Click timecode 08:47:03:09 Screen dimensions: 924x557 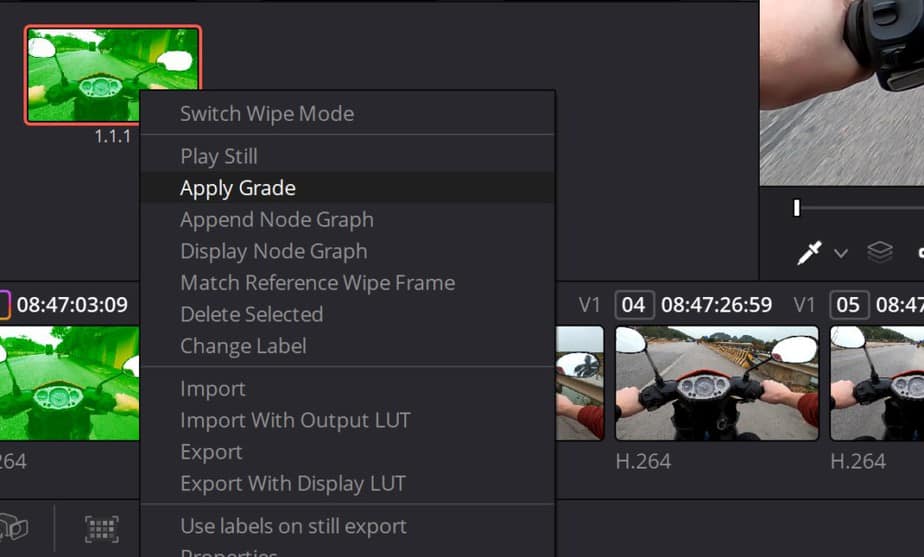pyautogui.click(x=72, y=305)
